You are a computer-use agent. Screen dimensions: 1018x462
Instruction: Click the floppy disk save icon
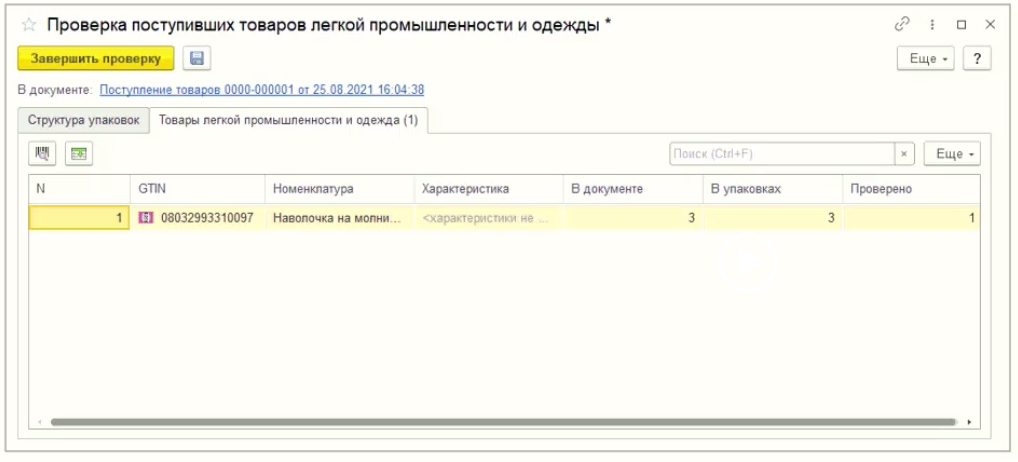point(196,59)
